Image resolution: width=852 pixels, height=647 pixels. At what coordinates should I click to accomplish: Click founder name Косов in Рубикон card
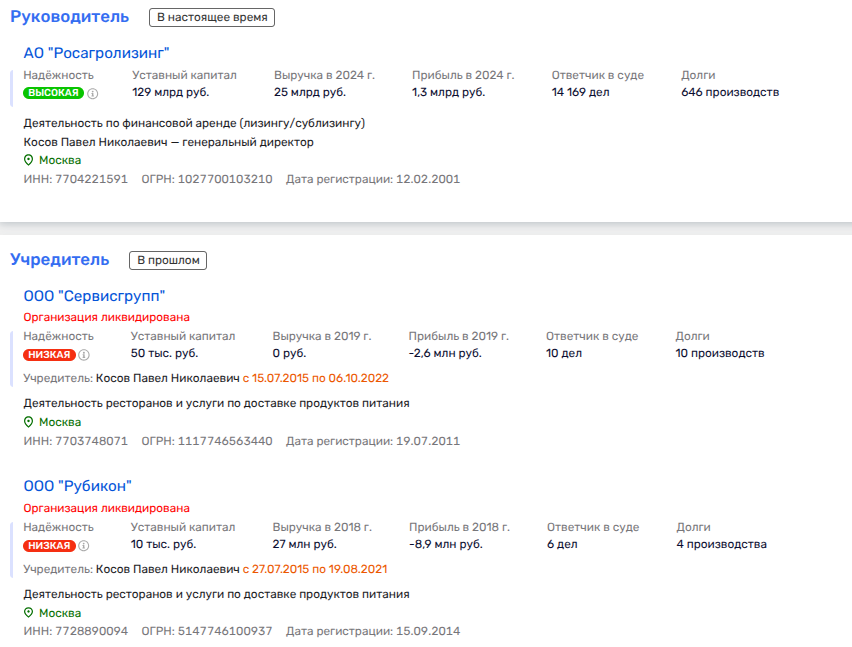pyautogui.click(x=167, y=569)
